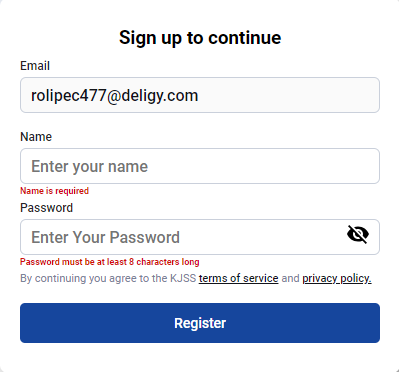Click the Password field label
Screen dimensions: 399x372
tap(46, 208)
